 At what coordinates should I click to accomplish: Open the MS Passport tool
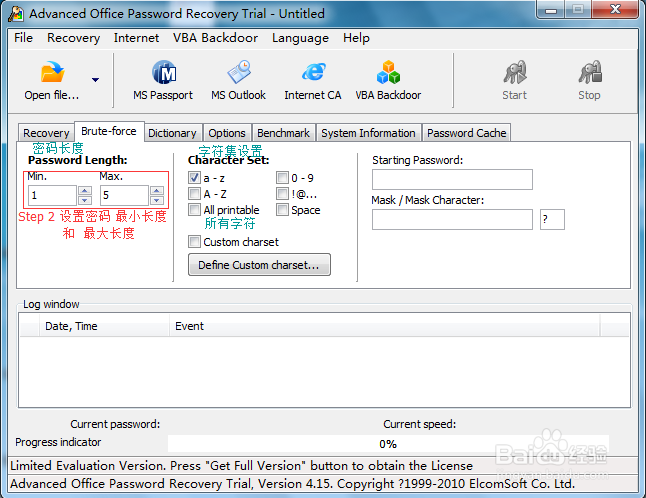pyautogui.click(x=163, y=81)
